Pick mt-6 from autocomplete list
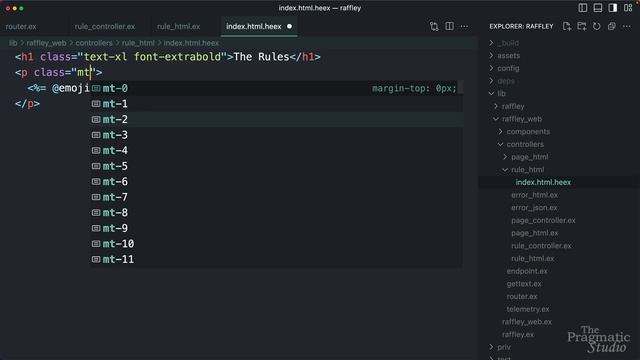640x360 pixels. click(x=276, y=182)
